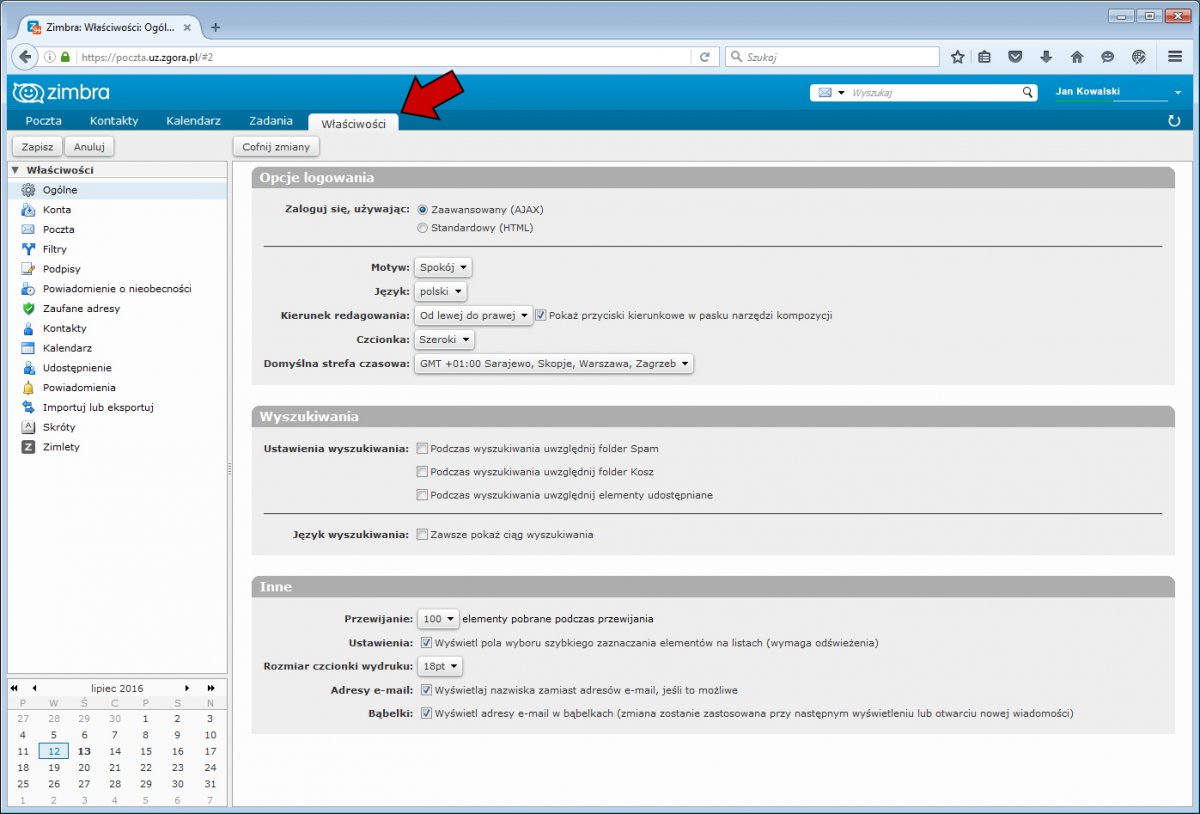Toggle Zawsze pokaż ciąg wyszukiwania checkbox

[423, 535]
